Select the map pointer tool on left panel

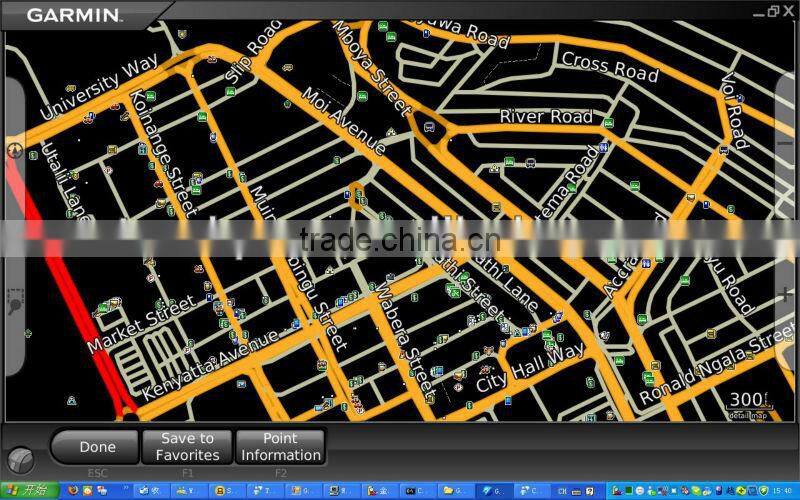(15, 301)
